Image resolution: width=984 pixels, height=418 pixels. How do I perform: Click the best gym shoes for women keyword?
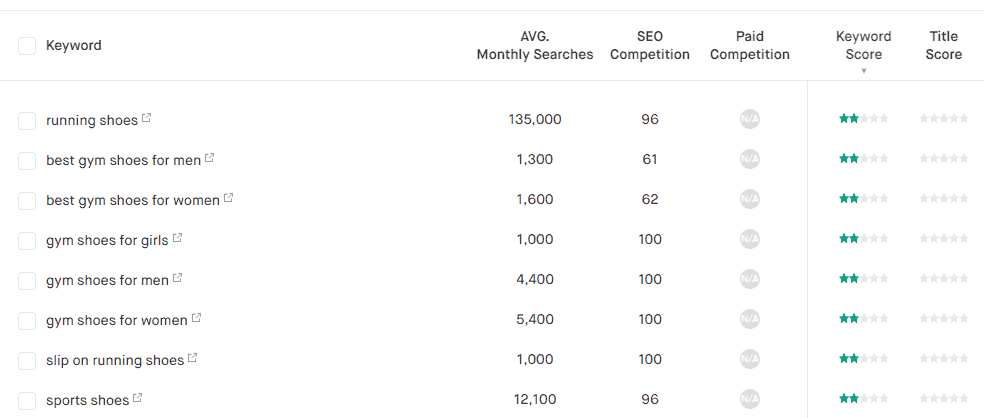132,200
